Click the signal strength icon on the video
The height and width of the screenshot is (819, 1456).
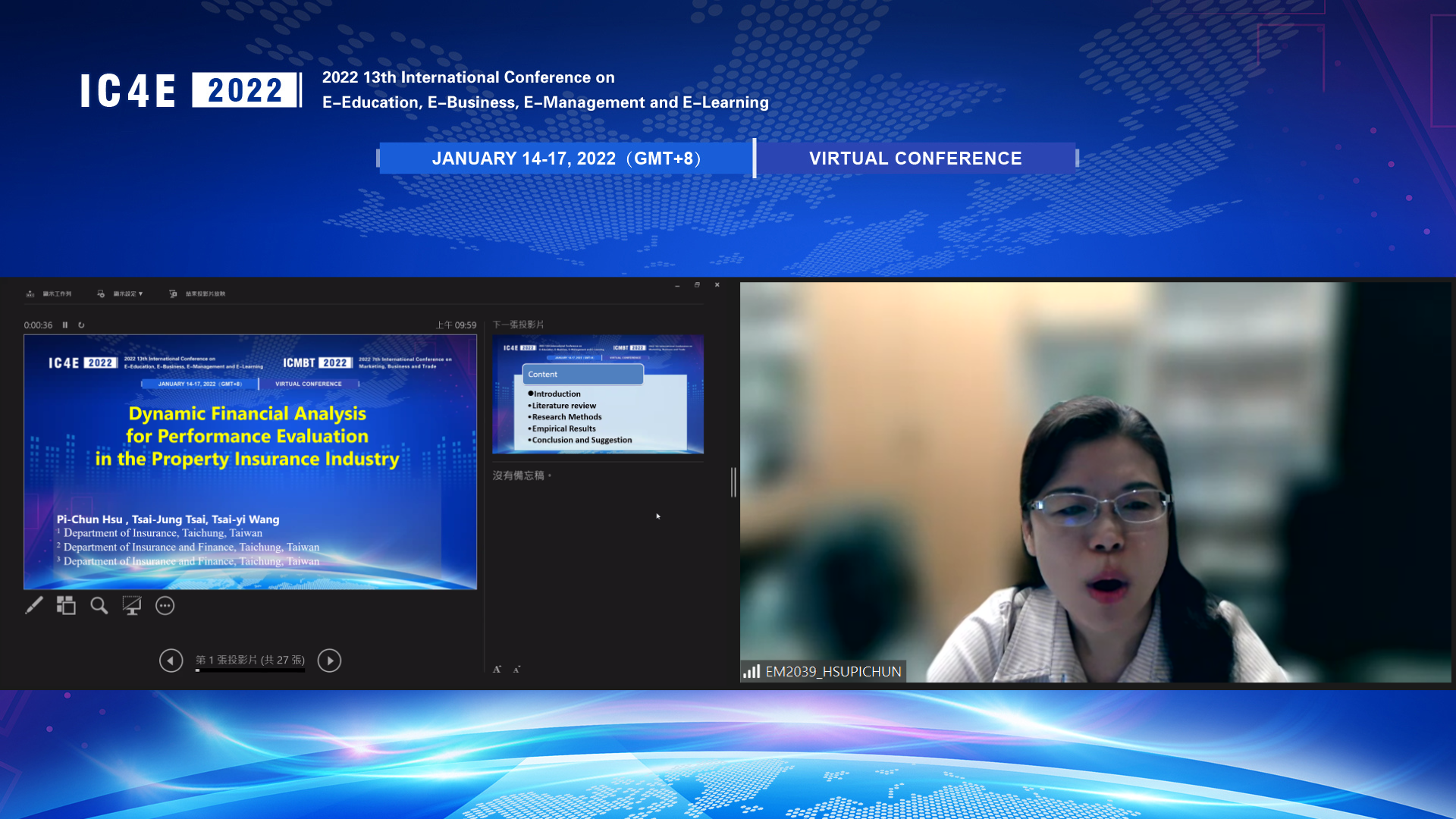(x=752, y=671)
